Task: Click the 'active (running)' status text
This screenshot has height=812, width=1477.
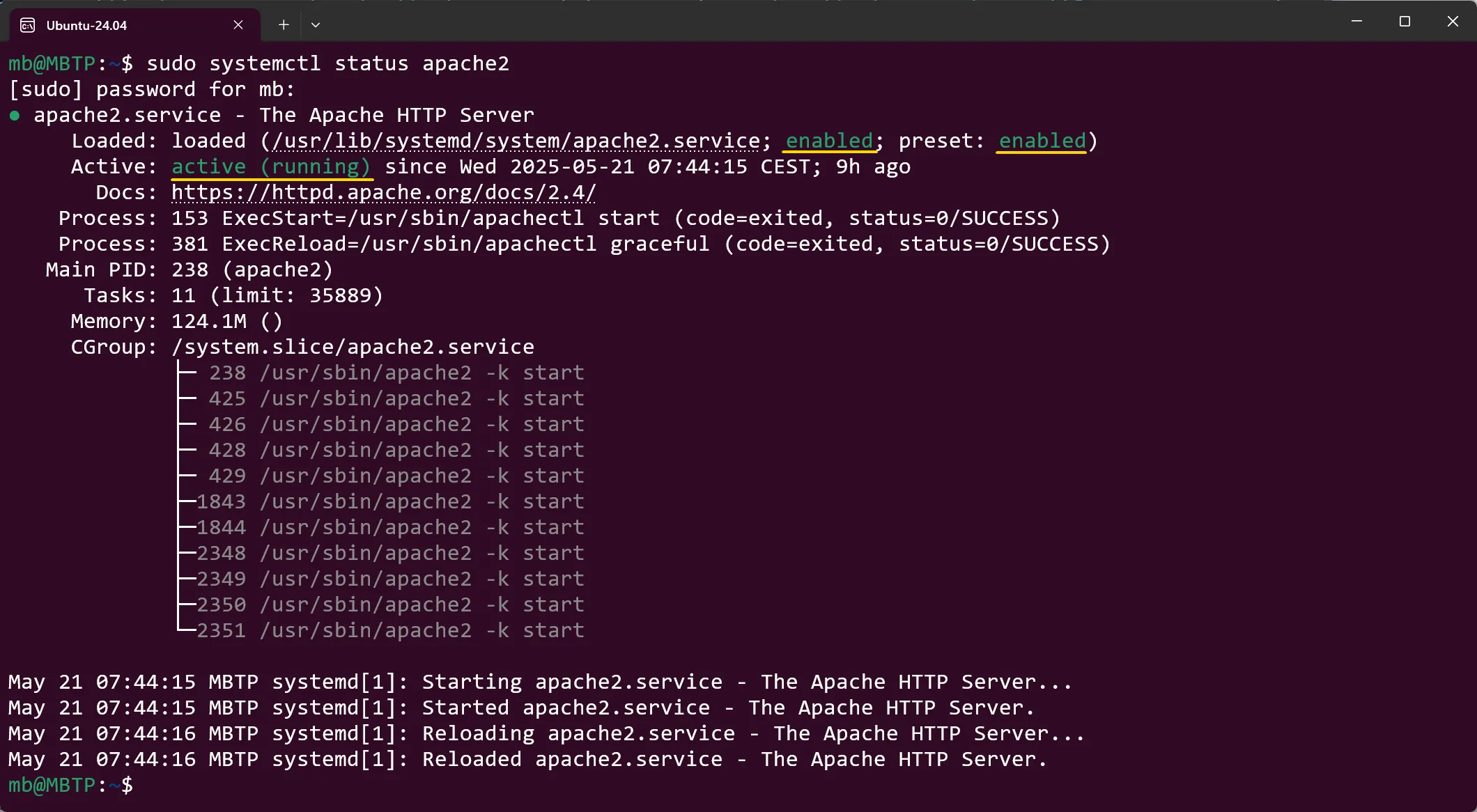Action: tap(272, 167)
